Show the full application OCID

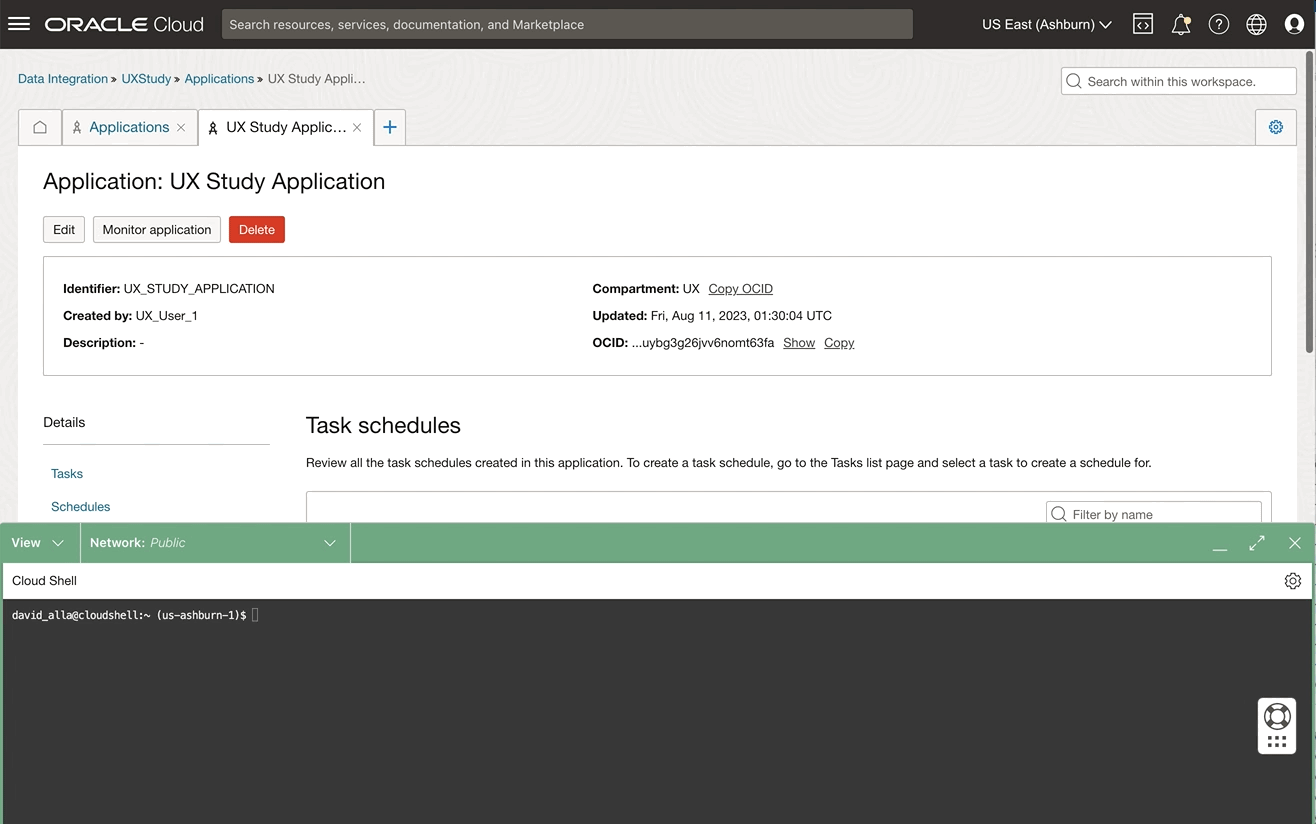[x=799, y=343]
